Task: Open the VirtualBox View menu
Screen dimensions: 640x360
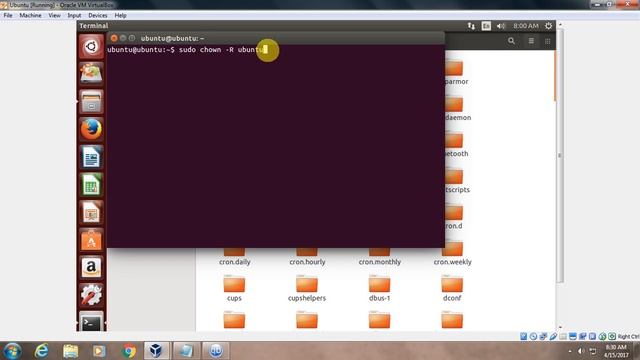Action: [x=54, y=16]
